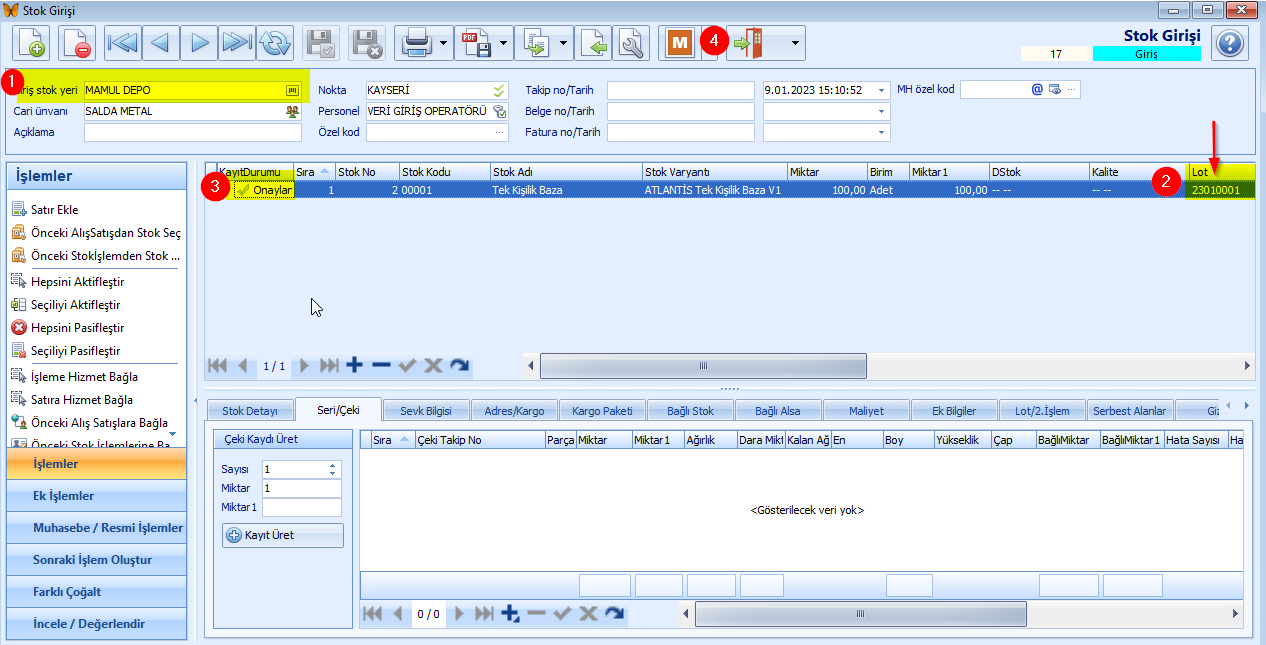
Task: Click the new record document icon
Action: click(x=34, y=44)
